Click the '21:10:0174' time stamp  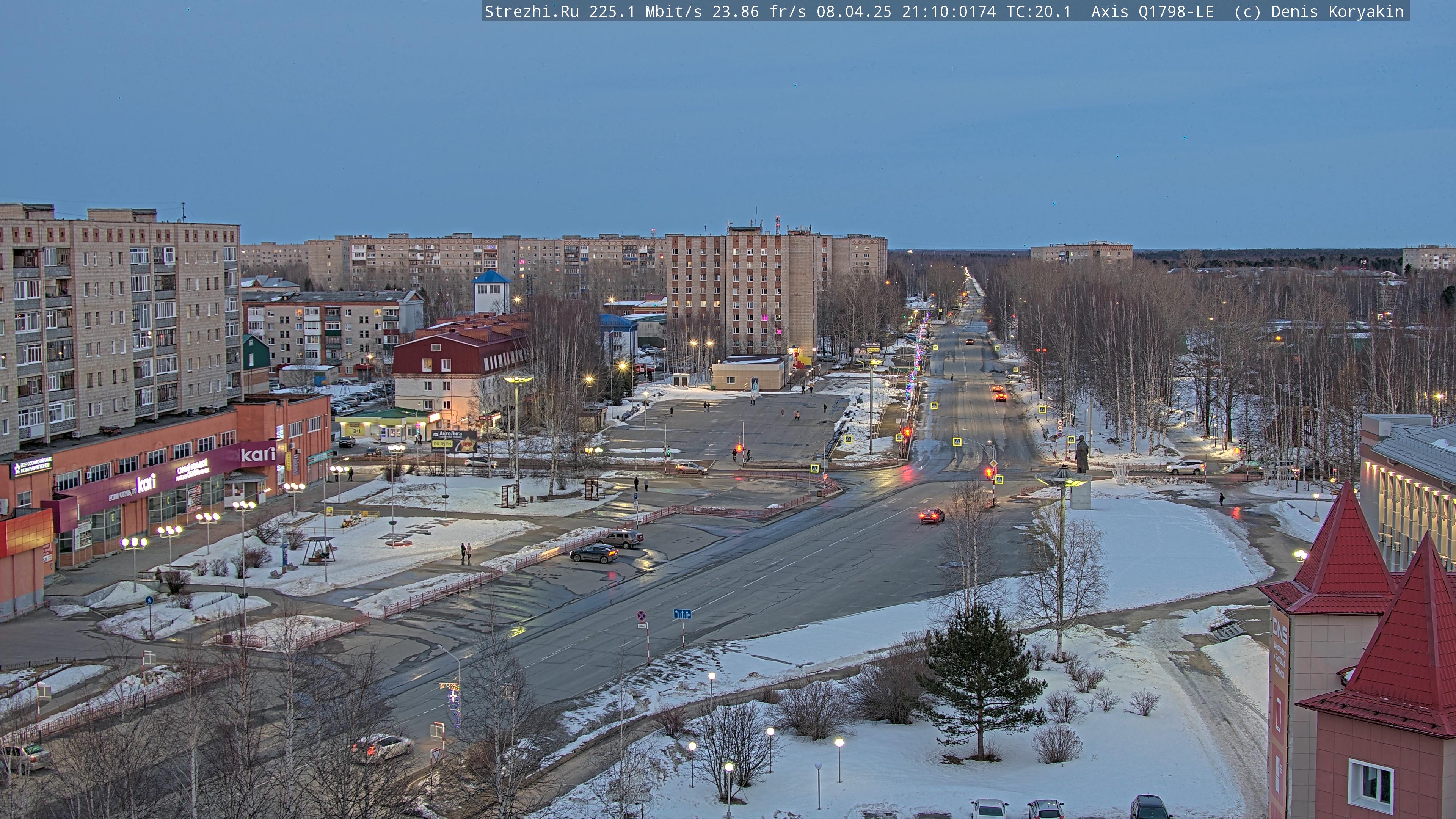pyautogui.click(x=949, y=12)
